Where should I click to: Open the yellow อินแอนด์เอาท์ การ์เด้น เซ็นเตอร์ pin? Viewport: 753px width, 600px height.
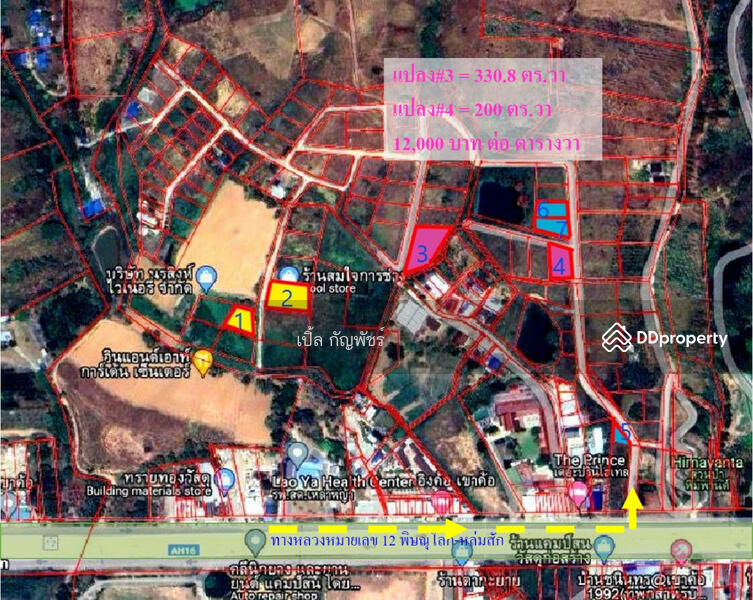(x=203, y=363)
